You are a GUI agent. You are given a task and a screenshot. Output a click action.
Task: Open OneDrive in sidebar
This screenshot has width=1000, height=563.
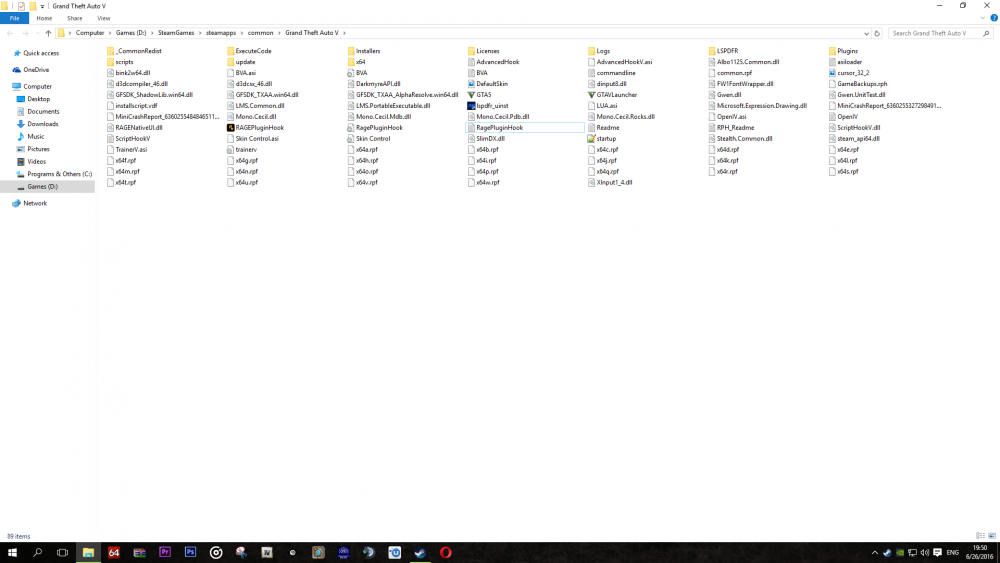[36, 70]
